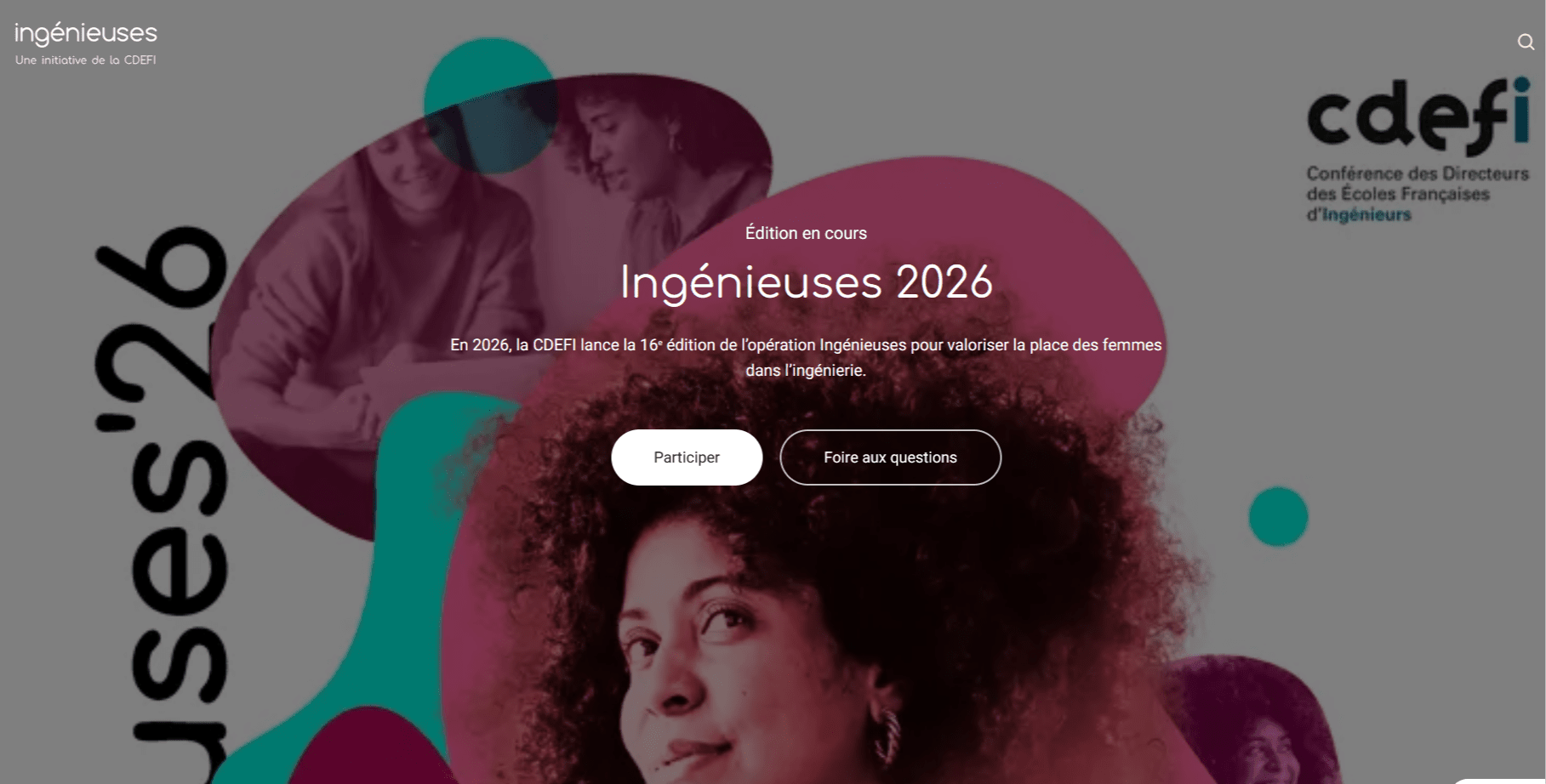Click the Participer button
This screenshot has width=1546, height=784.
pyautogui.click(x=687, y=457)
